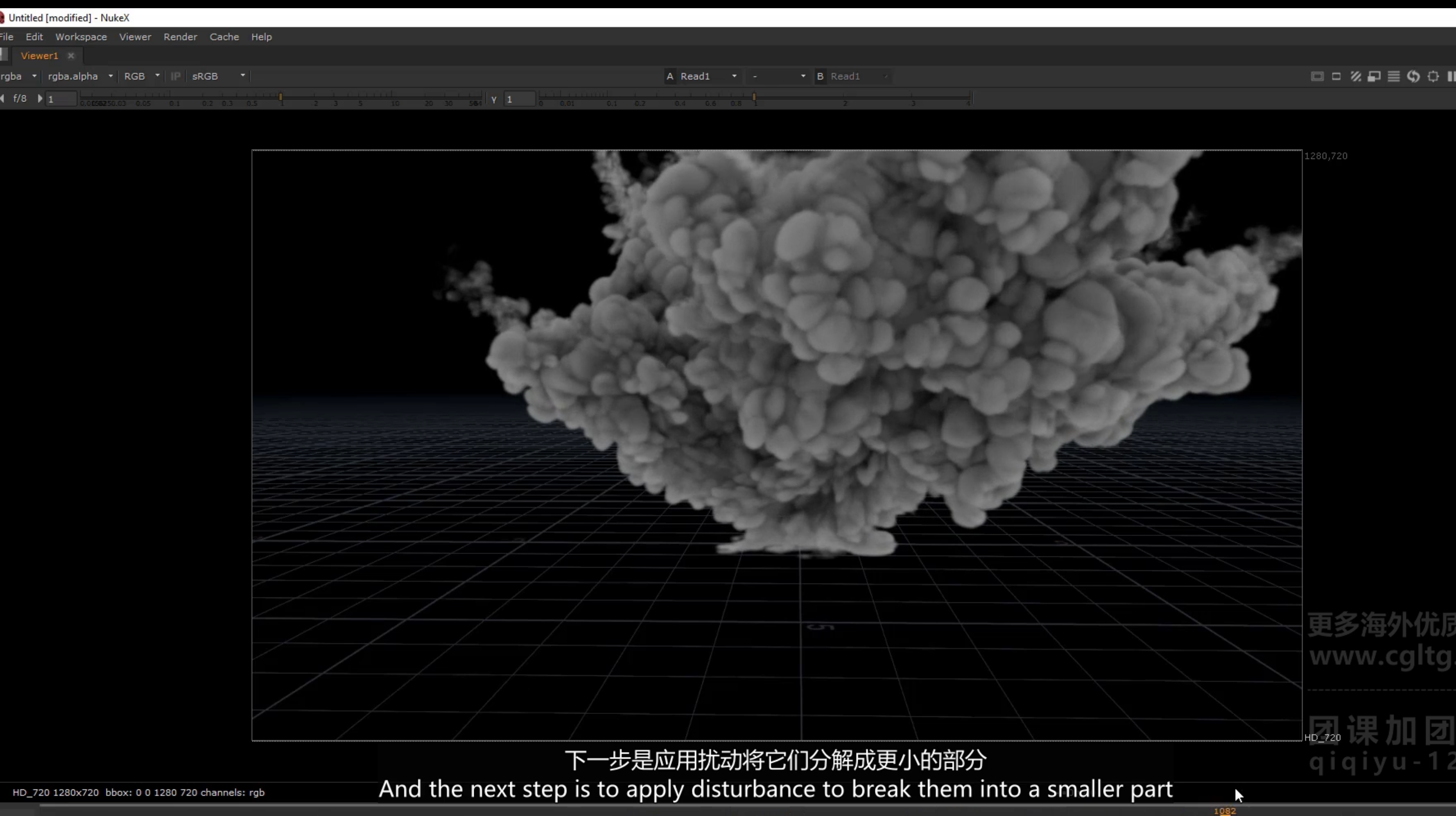Close the Viewer1 tab
The image size is (1456, 816).
pyautogui.click(x=71, y=55)
